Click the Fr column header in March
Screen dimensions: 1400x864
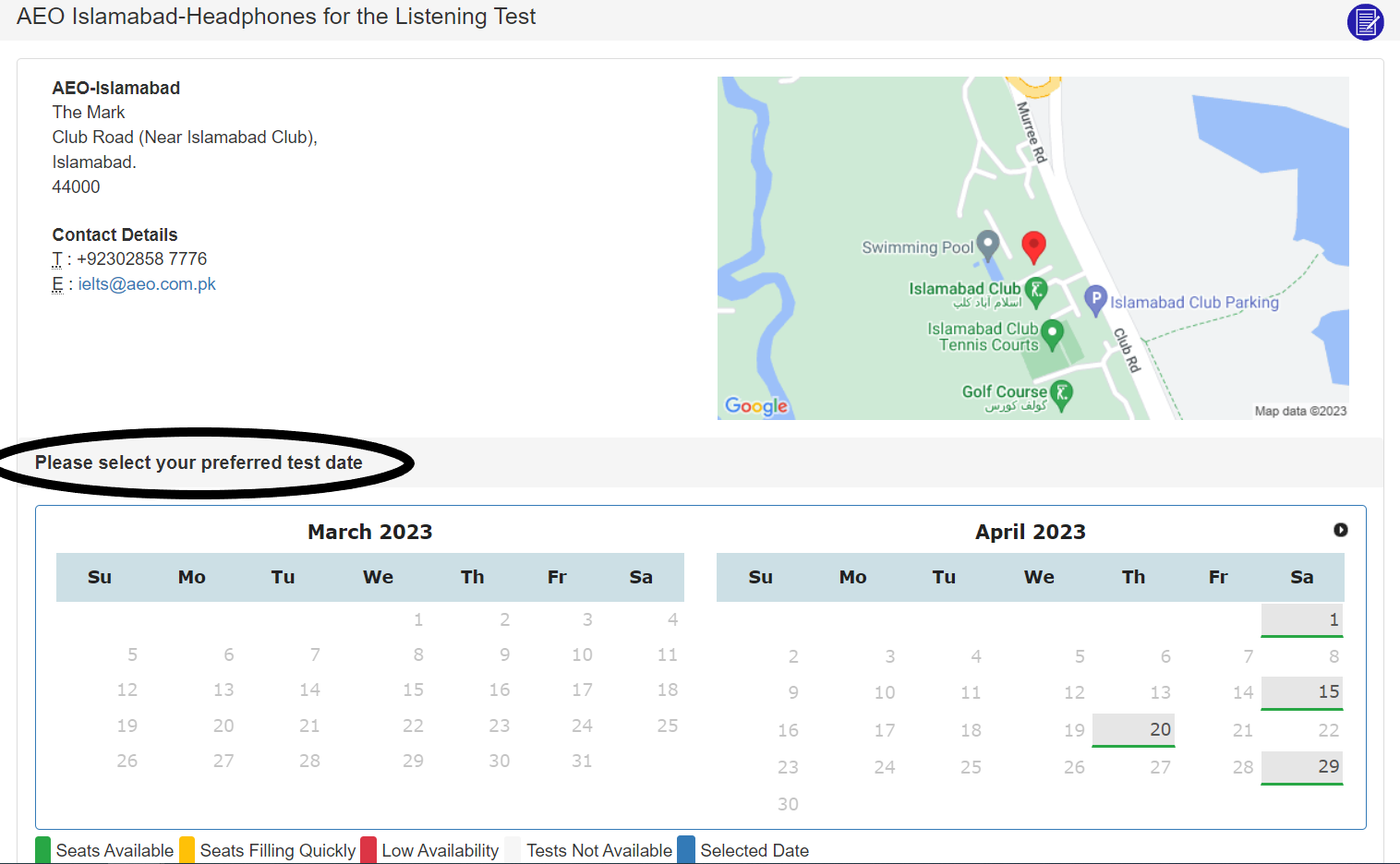click(557, 577)
